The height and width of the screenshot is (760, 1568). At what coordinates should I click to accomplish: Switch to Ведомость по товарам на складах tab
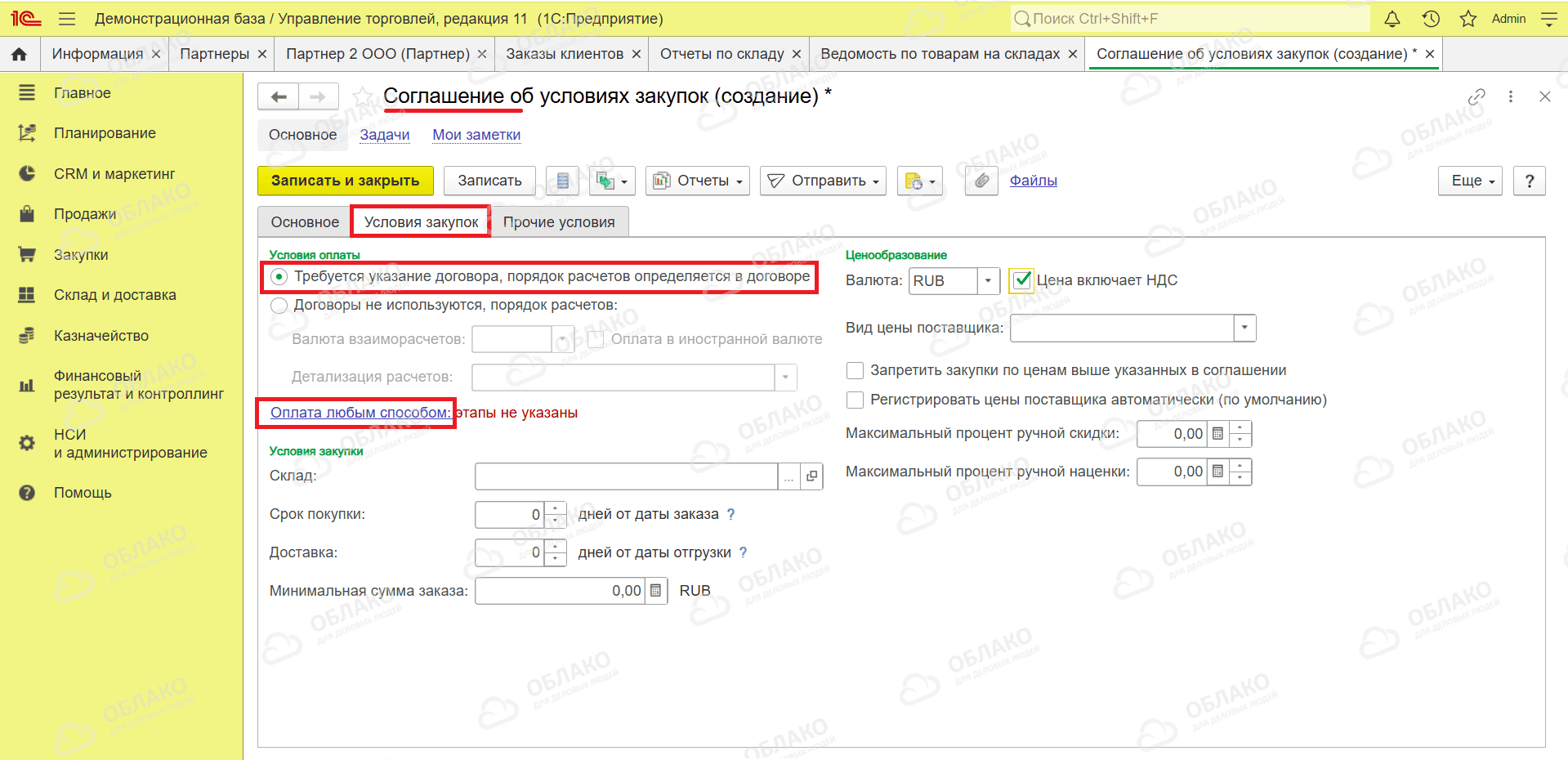point(940,54)
